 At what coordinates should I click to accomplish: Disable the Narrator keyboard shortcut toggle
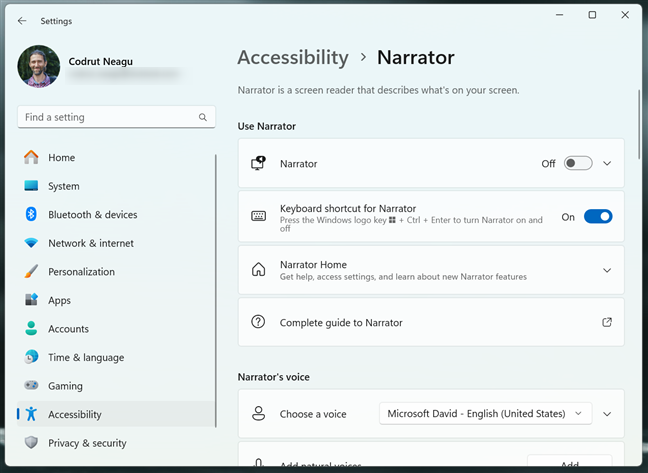pyautogui.click(x=598, y=216)
